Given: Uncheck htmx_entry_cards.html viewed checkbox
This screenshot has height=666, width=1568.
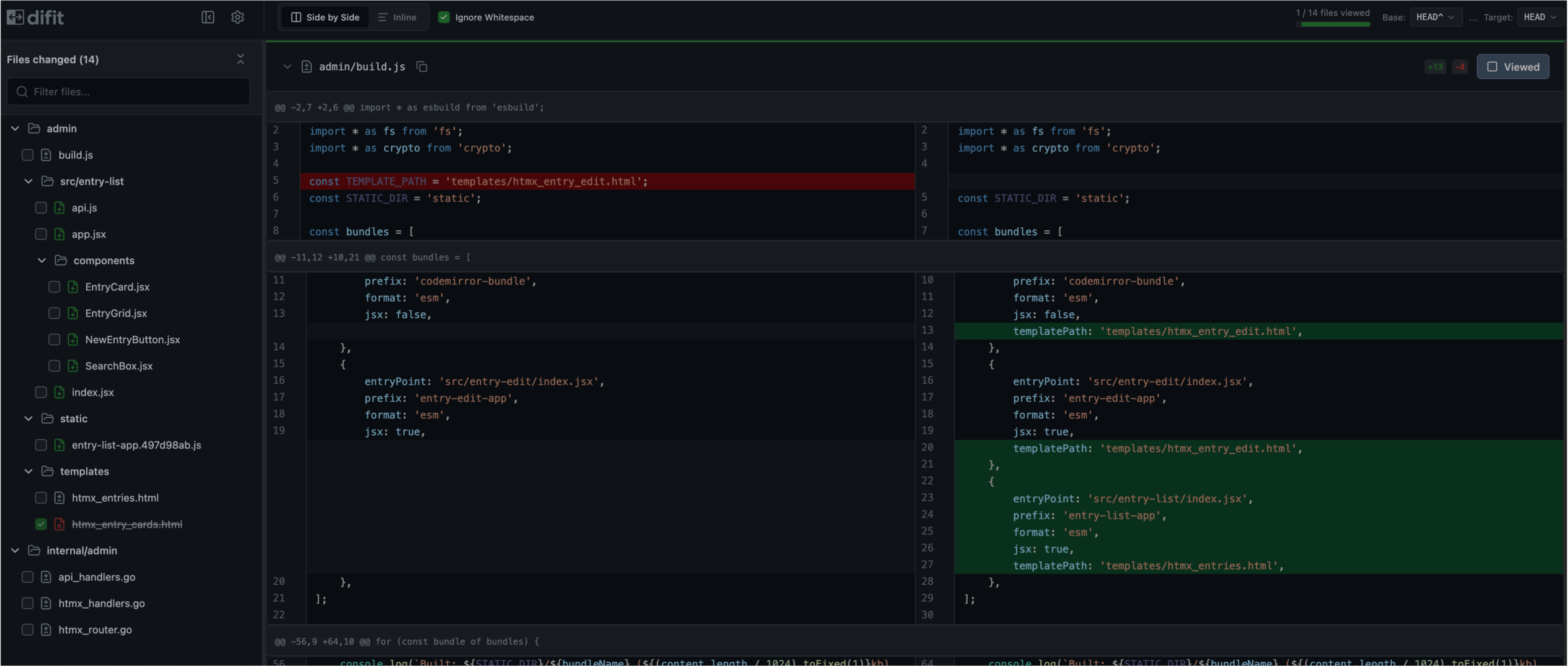Looking at the screenshot, I should [41, 524].
